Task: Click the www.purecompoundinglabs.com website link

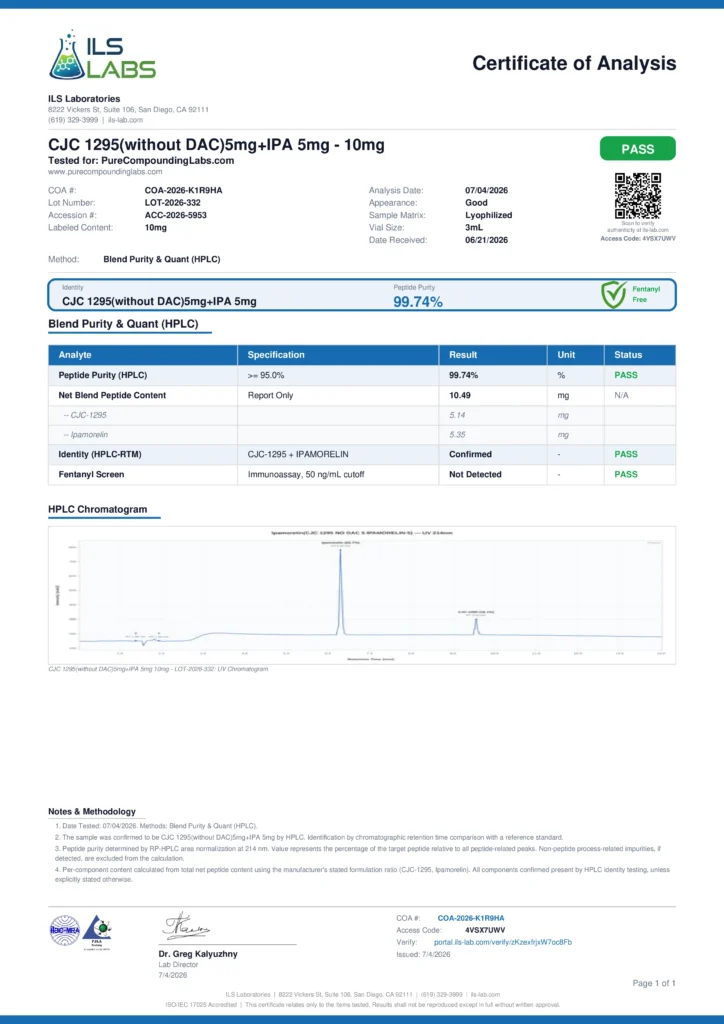Action: pyautogui.click(x=105, y=172)
